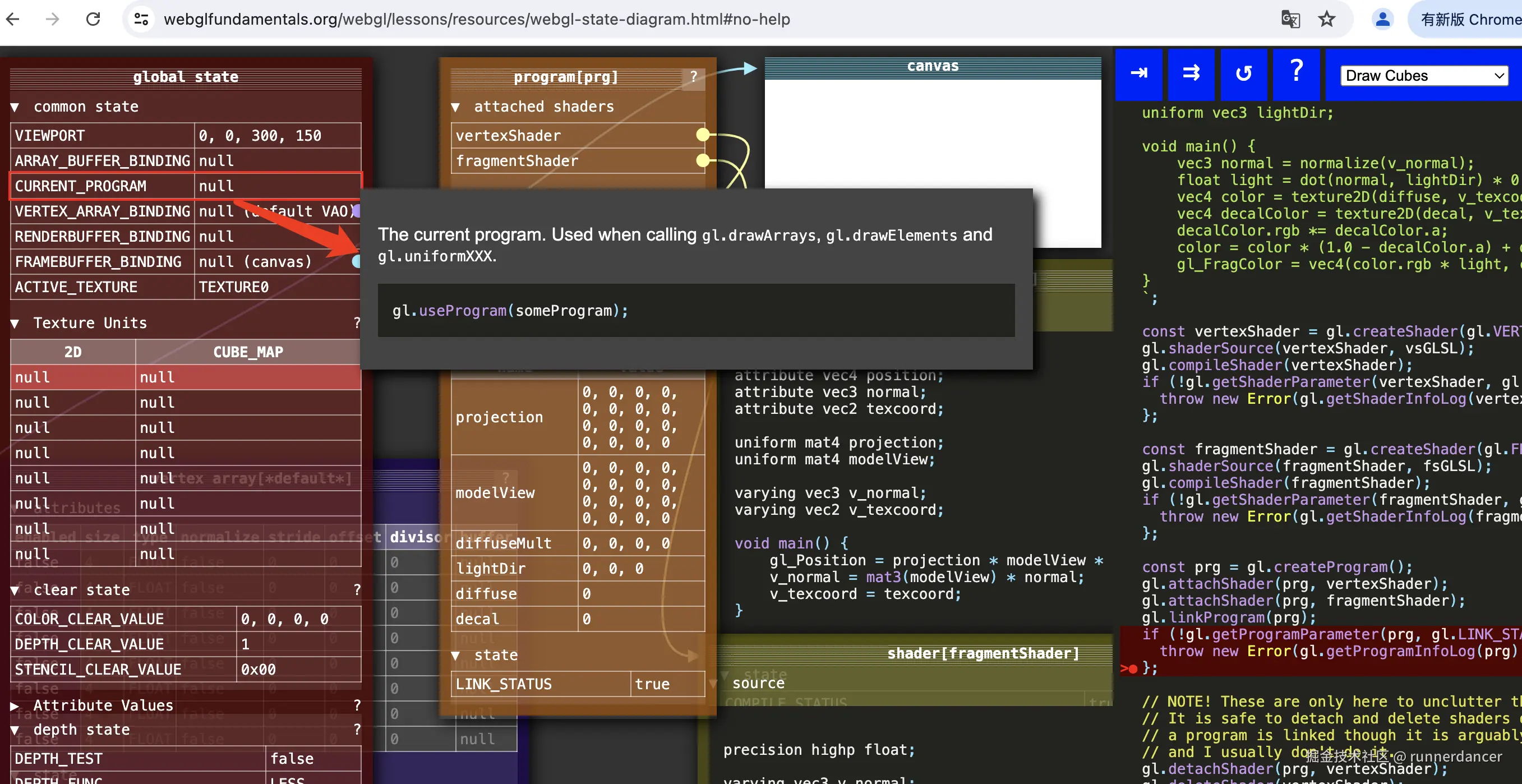Click the browser back arrow
The image size is (1522, 784).
click(13, 20)
